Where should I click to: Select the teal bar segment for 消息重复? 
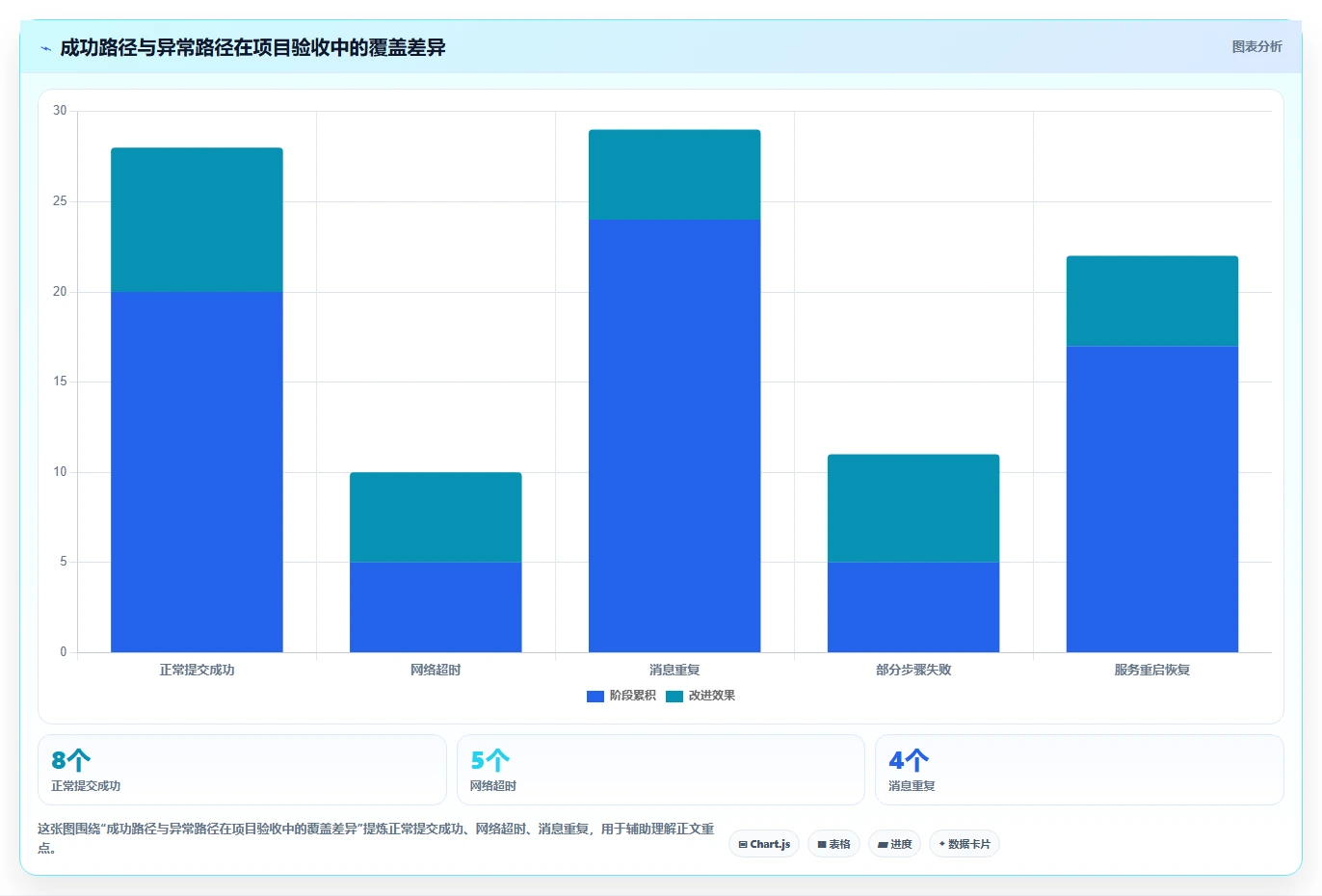(674, 174)
